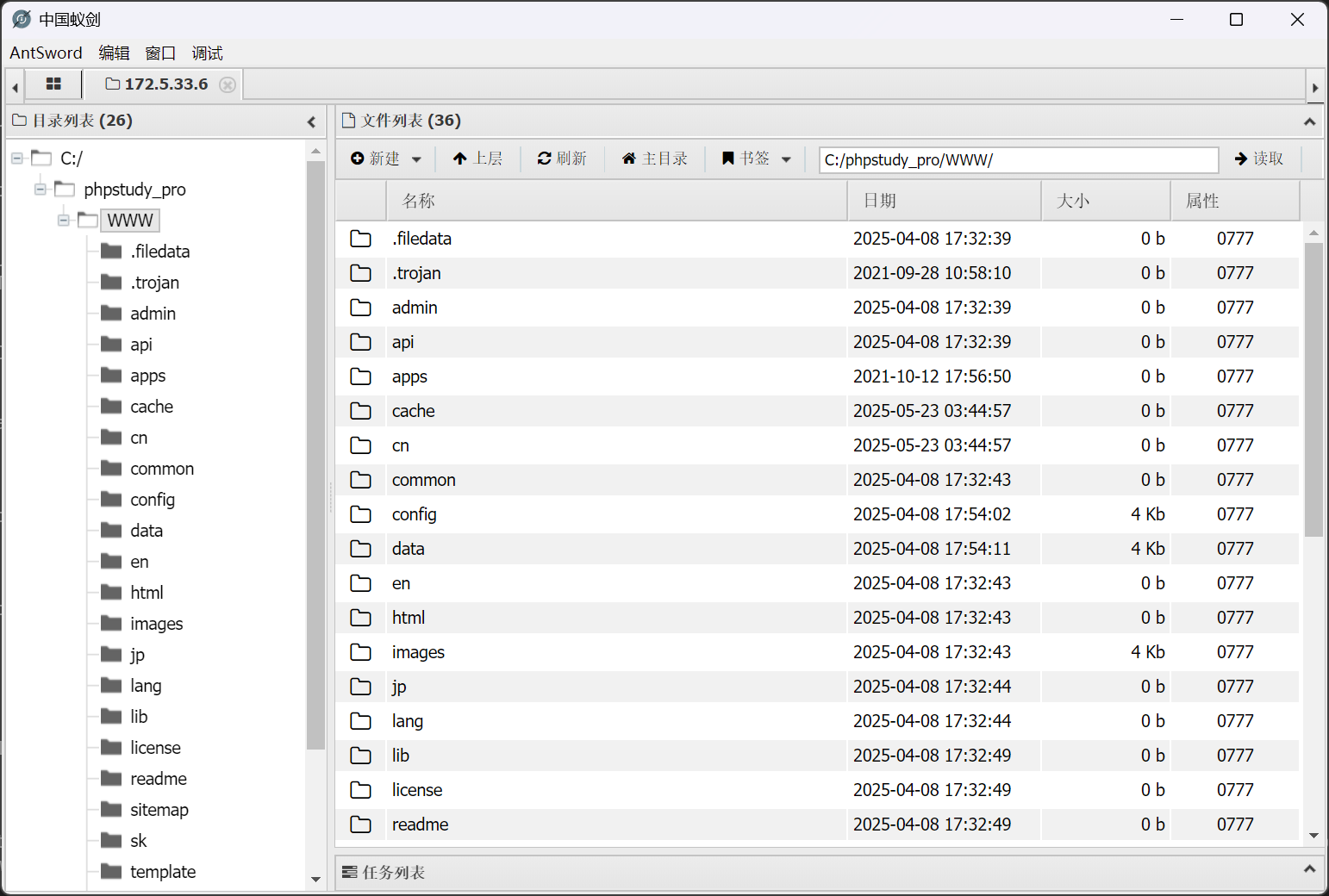Collapse the file list panel chevron
1329x896 pixels.
tap(1309, 122)
